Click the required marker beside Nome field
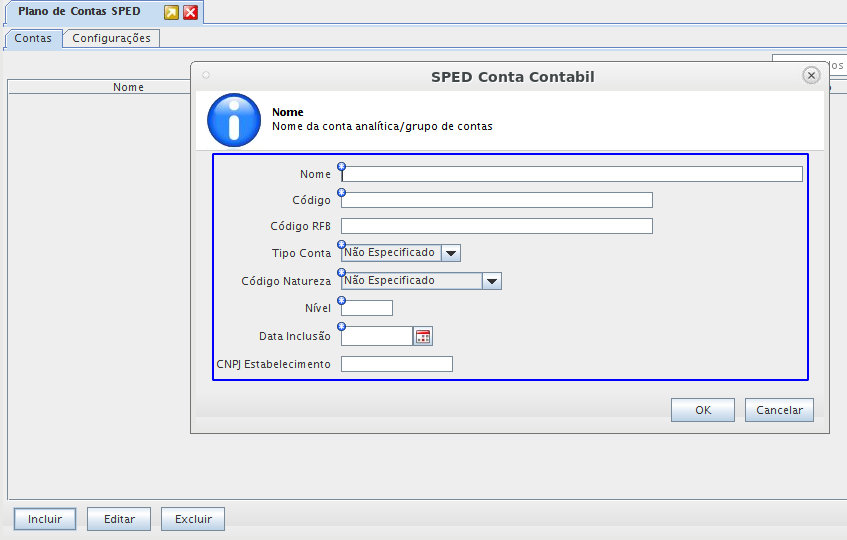 (x=341, y=166)
